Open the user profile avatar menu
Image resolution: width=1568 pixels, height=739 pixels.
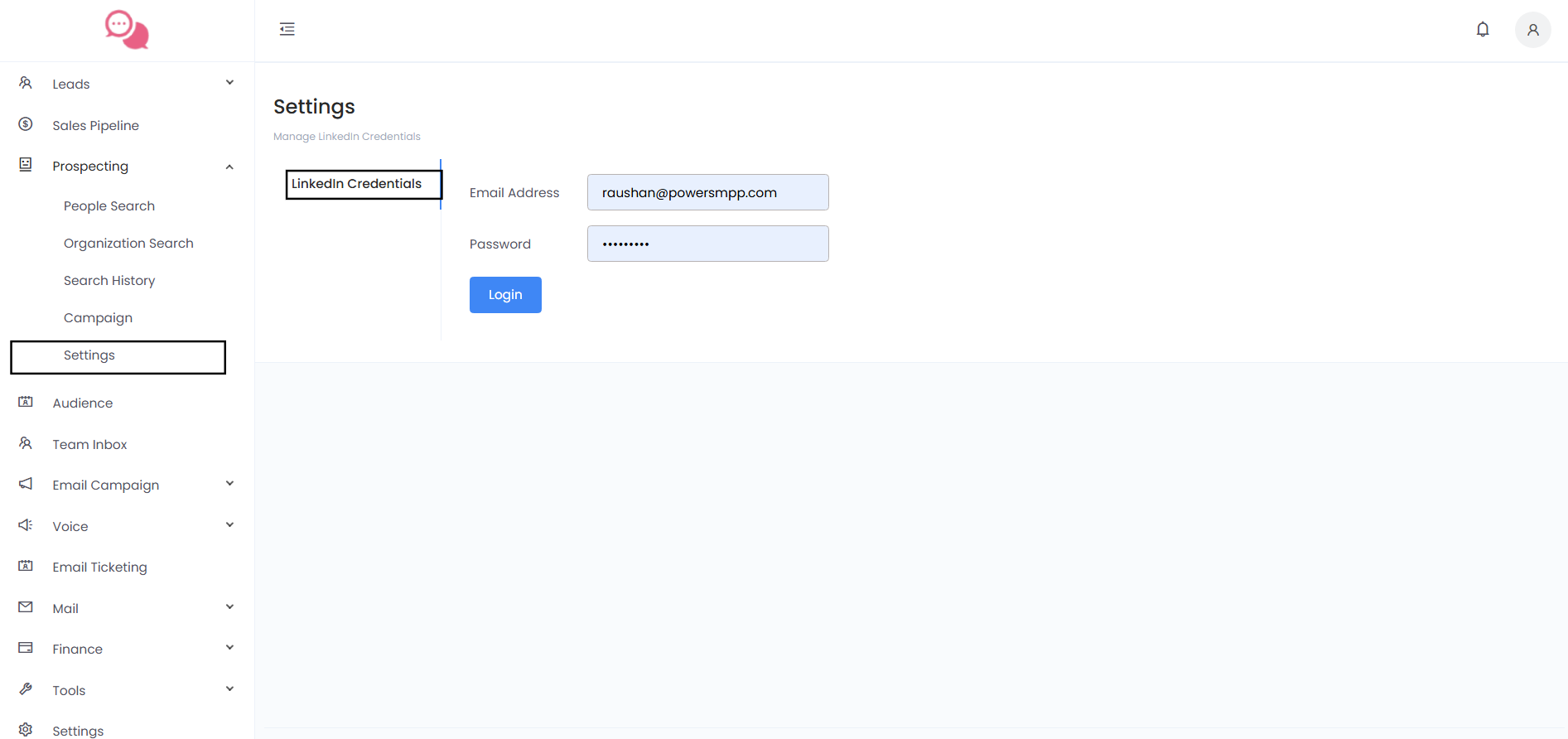coord(1532,30)
